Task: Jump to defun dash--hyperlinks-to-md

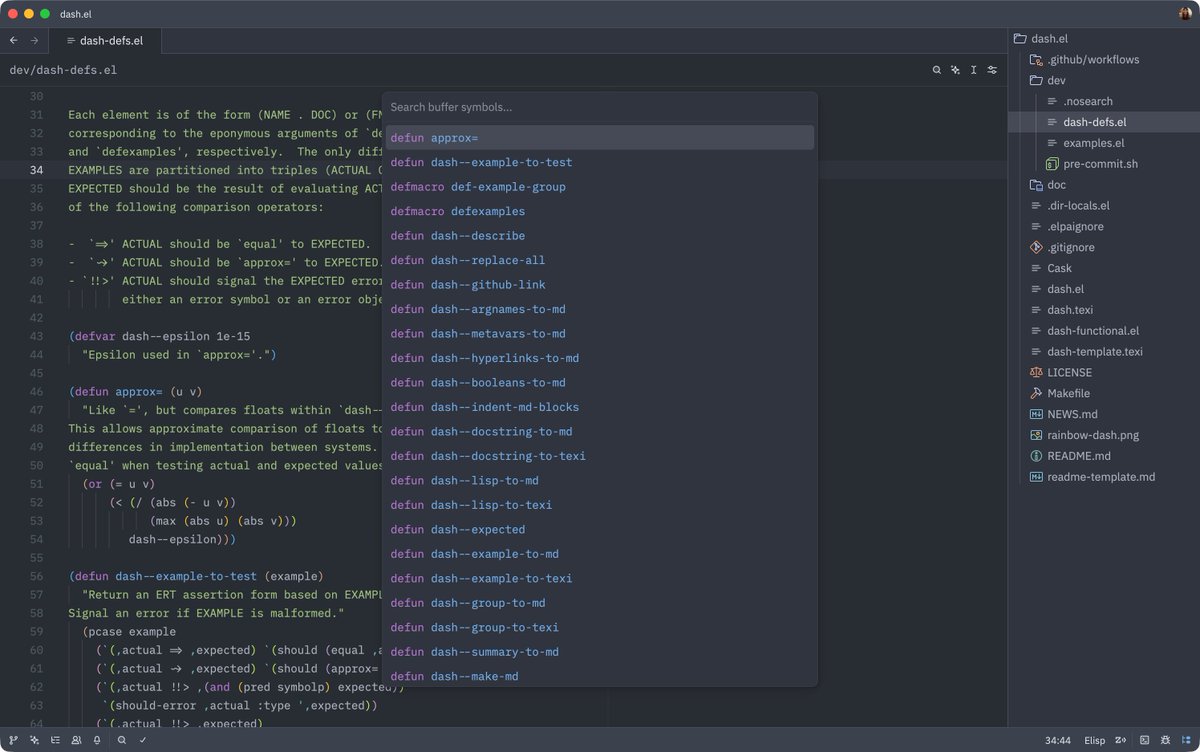Action: tap(600, 358)
